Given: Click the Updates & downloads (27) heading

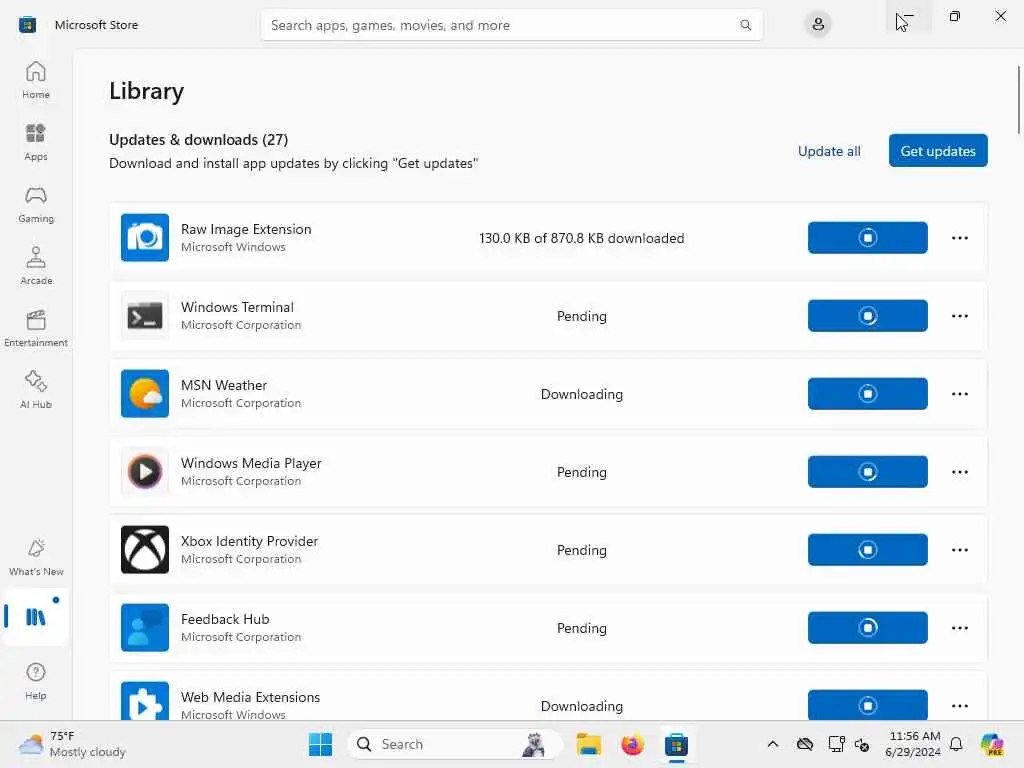Looking at the screenshot, I should pyautogui.click(x=199, y=140).
